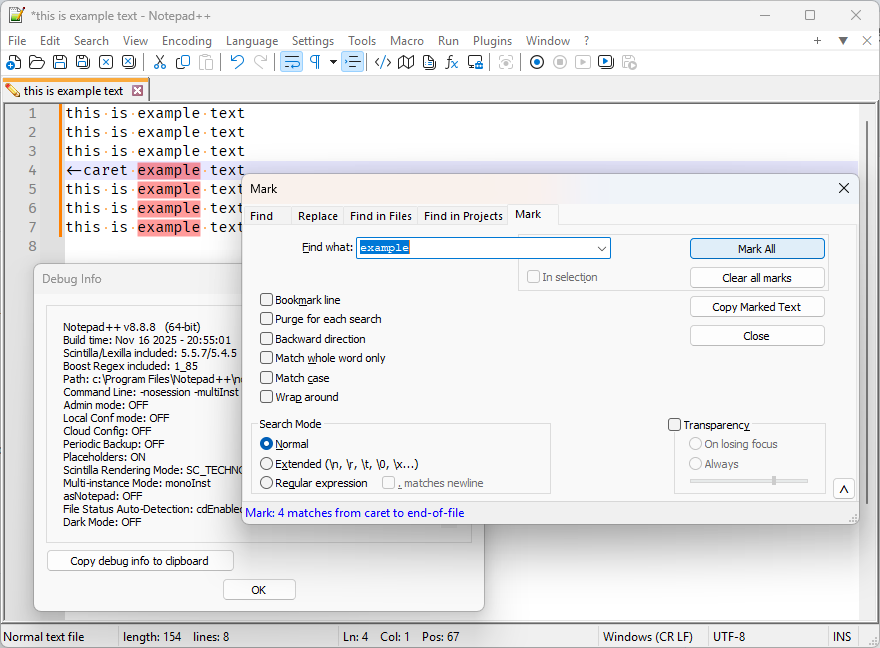The height and width of the screenshot is (648, 880).
Task: Enable the Transparency checkbox
Action: coord(675,425)
